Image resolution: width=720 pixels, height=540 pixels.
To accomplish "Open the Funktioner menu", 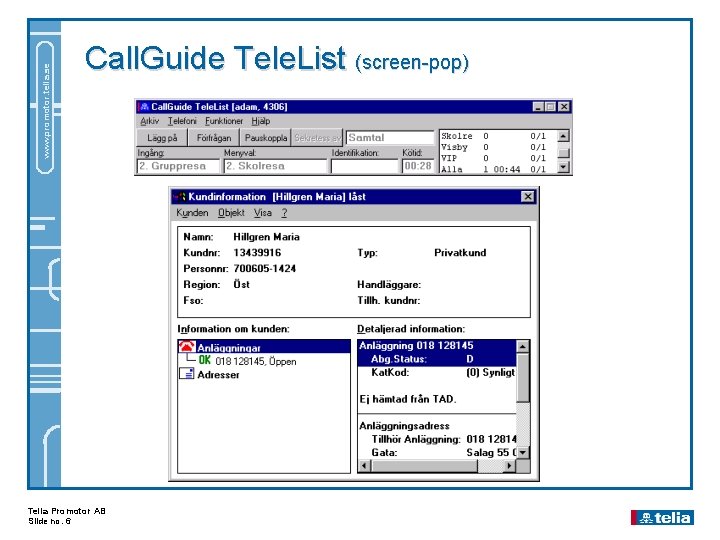I will 224,121.
